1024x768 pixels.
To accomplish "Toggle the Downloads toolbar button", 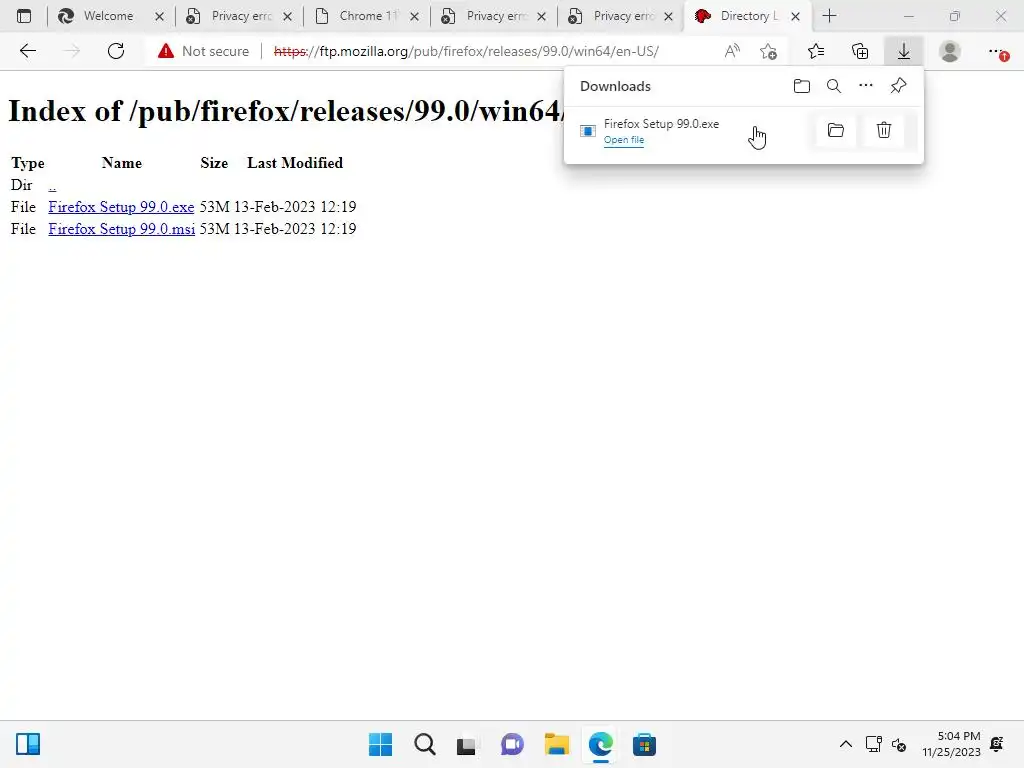I will click(x=904, y=51).
